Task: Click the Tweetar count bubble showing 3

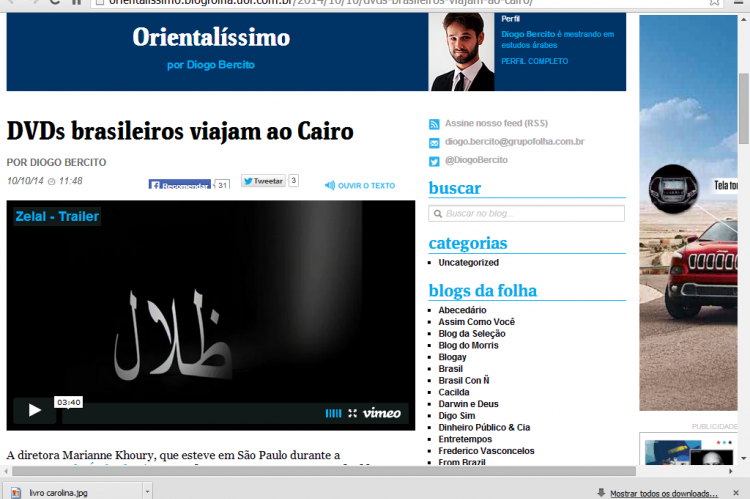Action: [x=294, y=180]
